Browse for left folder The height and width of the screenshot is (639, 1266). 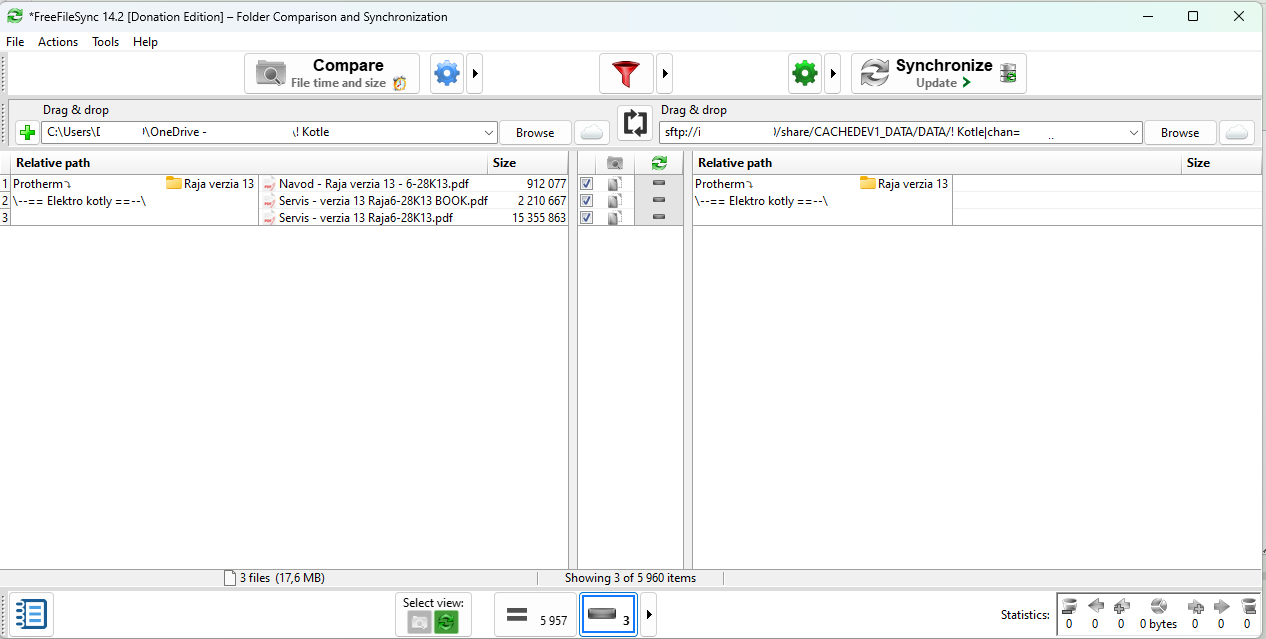(535, 132)
